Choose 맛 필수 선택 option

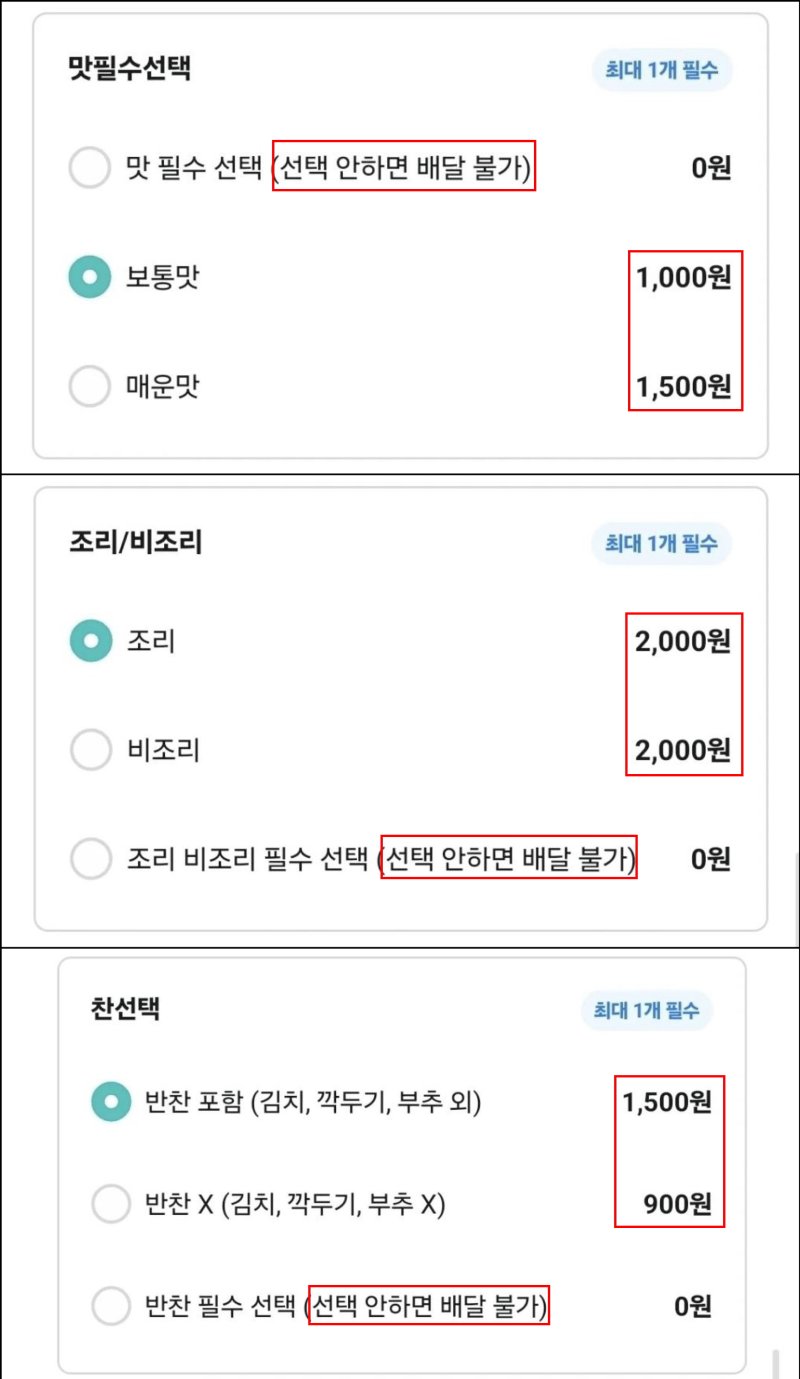click(x=91, y=168)
